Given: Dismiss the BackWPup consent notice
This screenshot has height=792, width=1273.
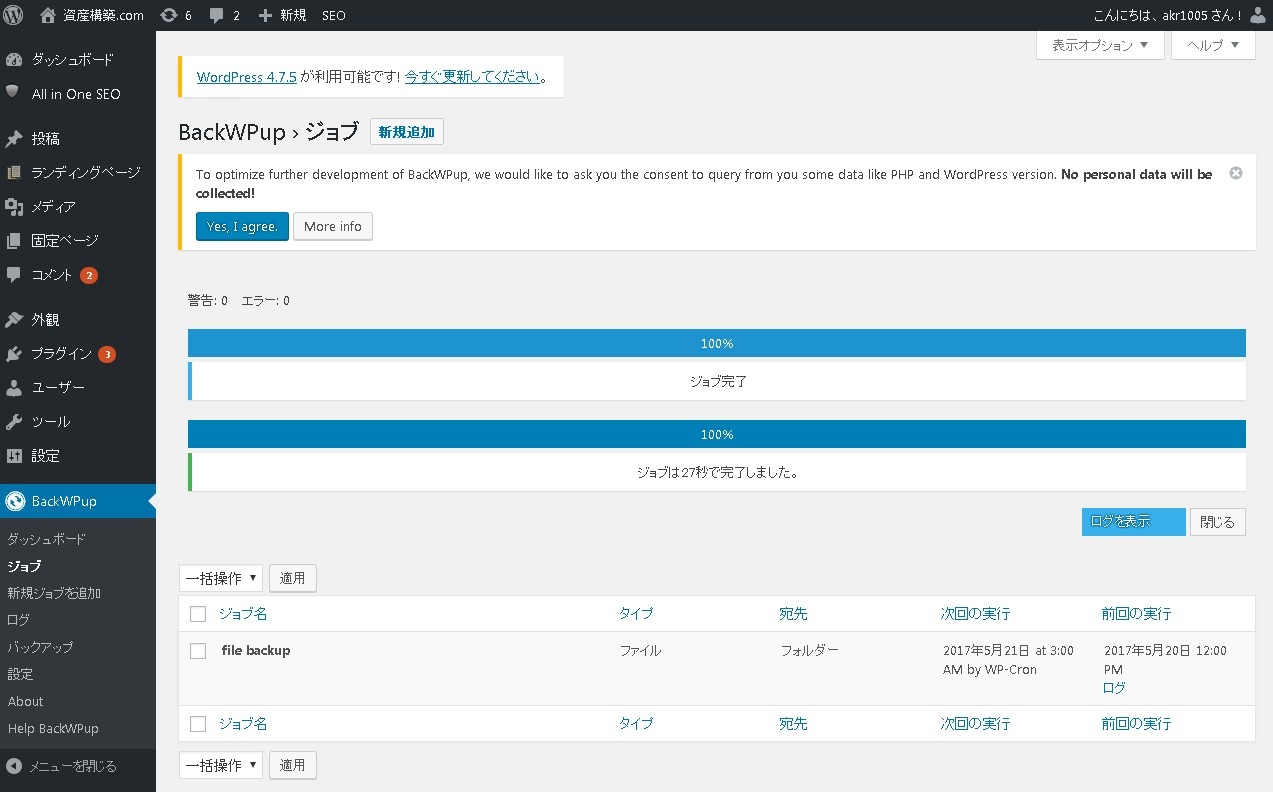Looking at the screenshot, I should pyautogui.click(x=1236, y=173).
